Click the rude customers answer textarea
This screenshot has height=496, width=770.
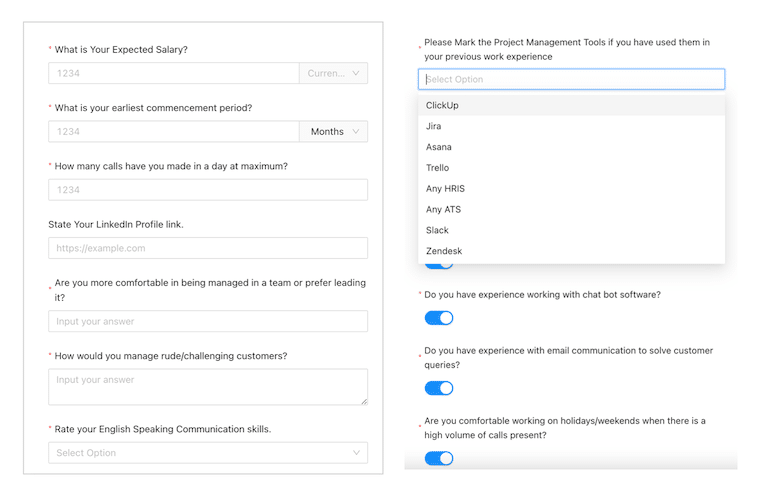point(208,387)
